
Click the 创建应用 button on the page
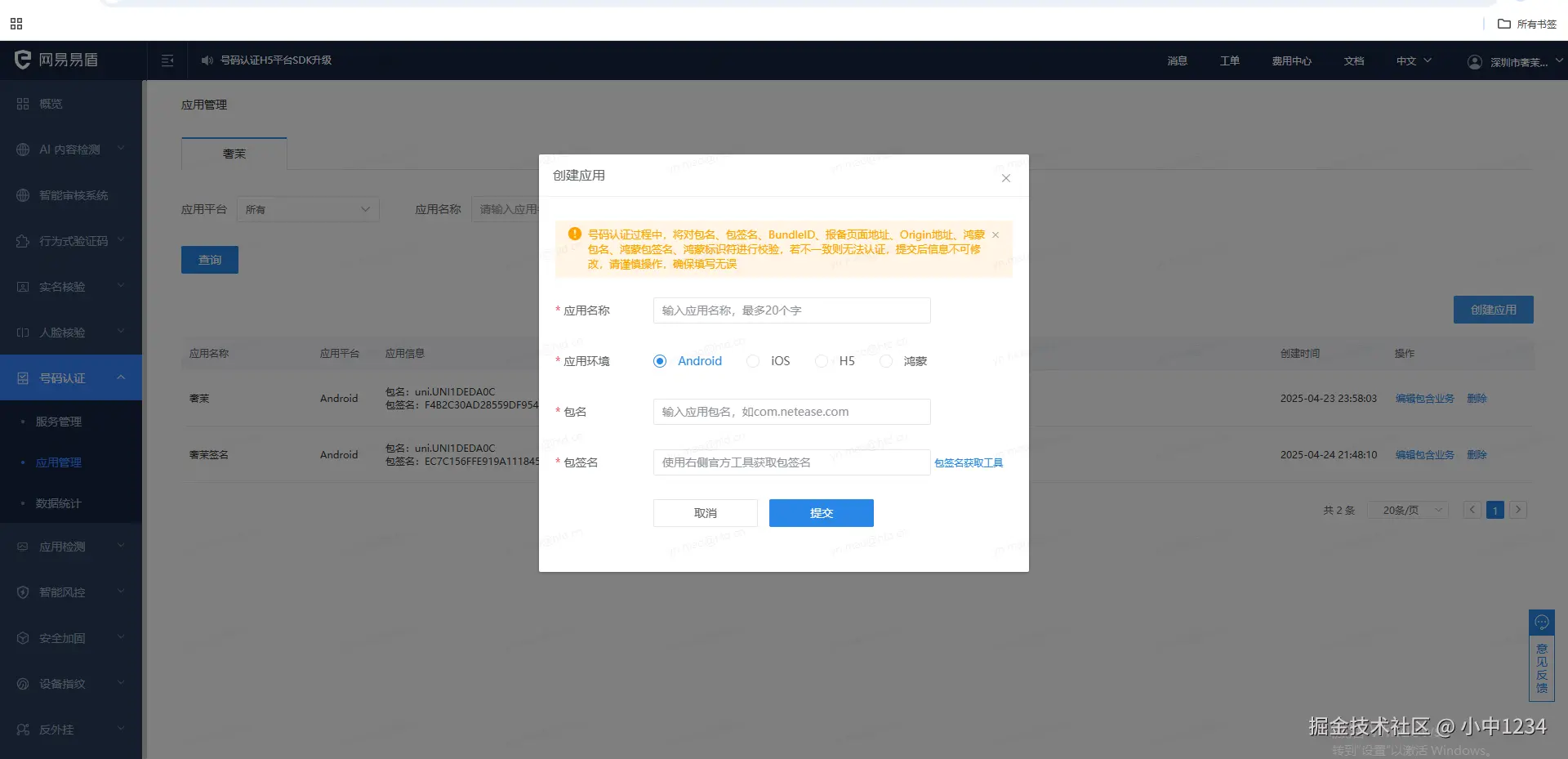(x=1494, y=310)
